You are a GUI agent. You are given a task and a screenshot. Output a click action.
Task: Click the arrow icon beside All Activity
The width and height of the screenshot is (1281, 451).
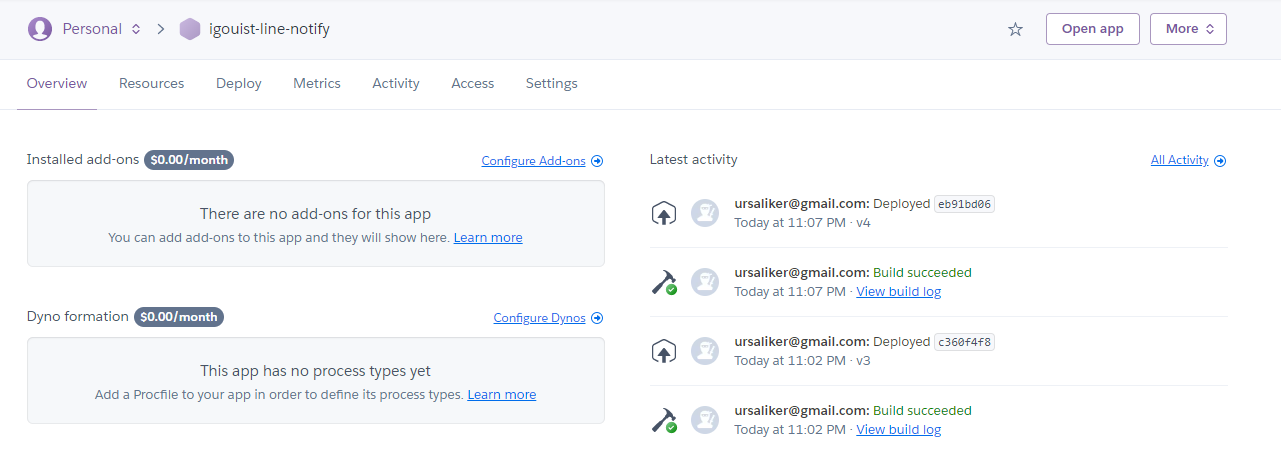pyautogui.click(x=1220, y=160)
